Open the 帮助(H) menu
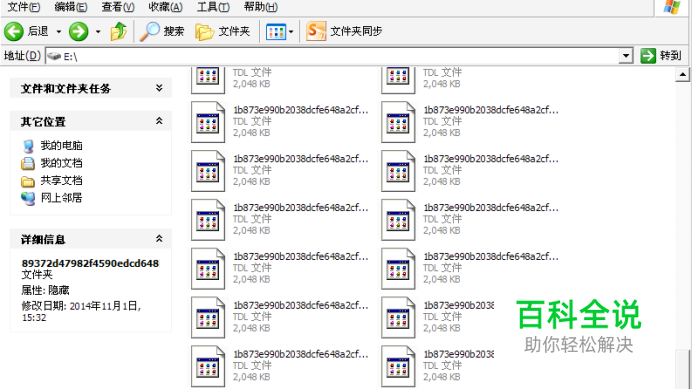This screenshot has height=389, width=692. 261,7
